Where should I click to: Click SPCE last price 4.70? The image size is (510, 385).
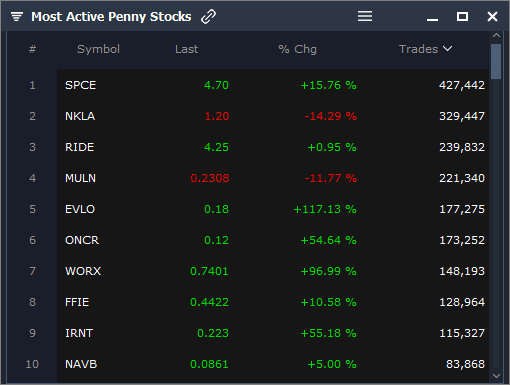[216, 85]
